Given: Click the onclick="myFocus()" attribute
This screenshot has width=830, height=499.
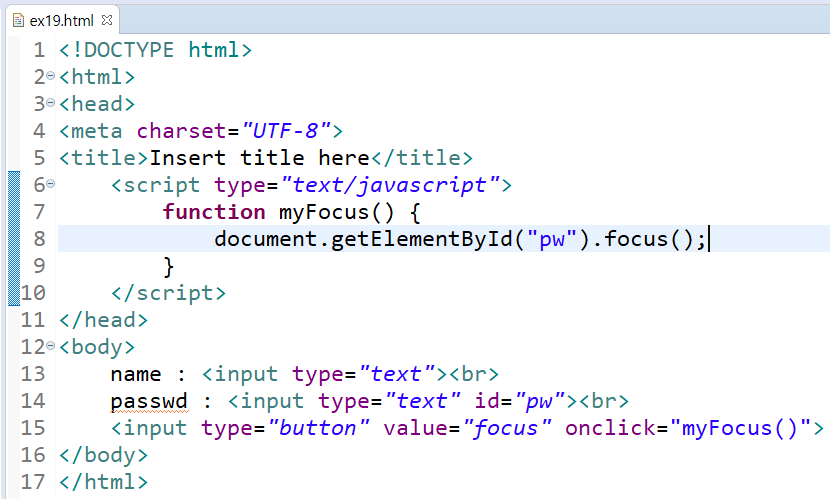Looking at the screenshot, I should (x=688, y=428).
